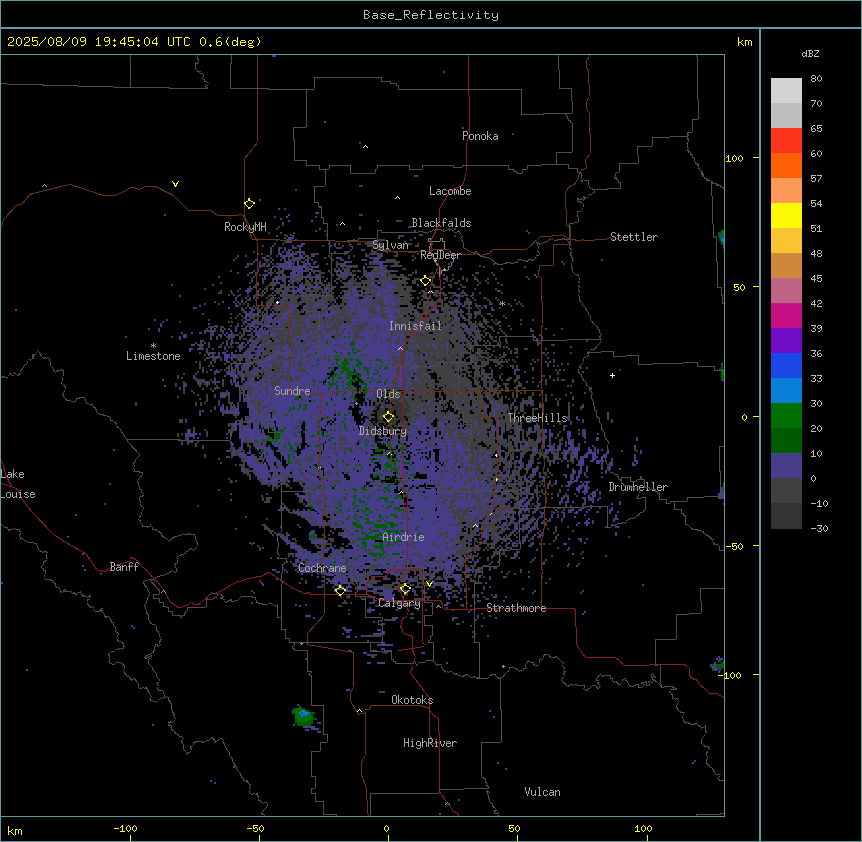The width and height of the screenshot is (862, 842).
Task: Click the yellow diamond marker below Cochrane
Action: pyautogui.click(x=340, y=590)
